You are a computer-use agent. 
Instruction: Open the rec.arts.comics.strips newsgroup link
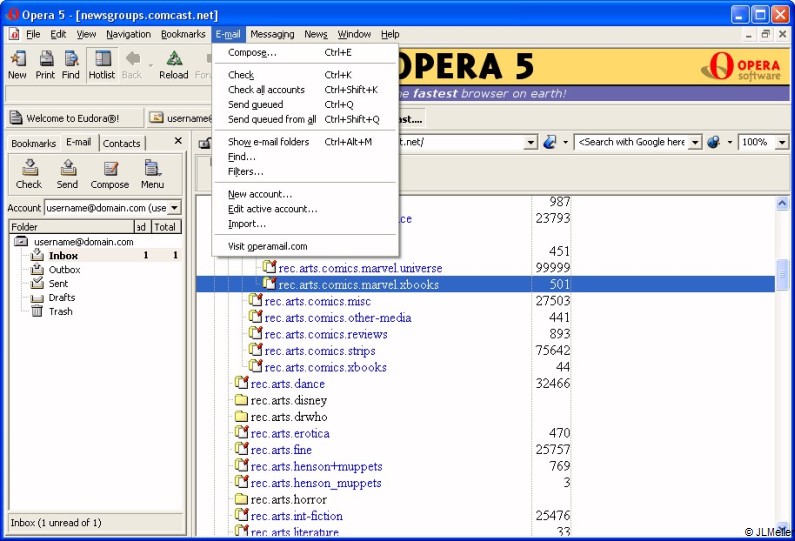pos(320,351)
